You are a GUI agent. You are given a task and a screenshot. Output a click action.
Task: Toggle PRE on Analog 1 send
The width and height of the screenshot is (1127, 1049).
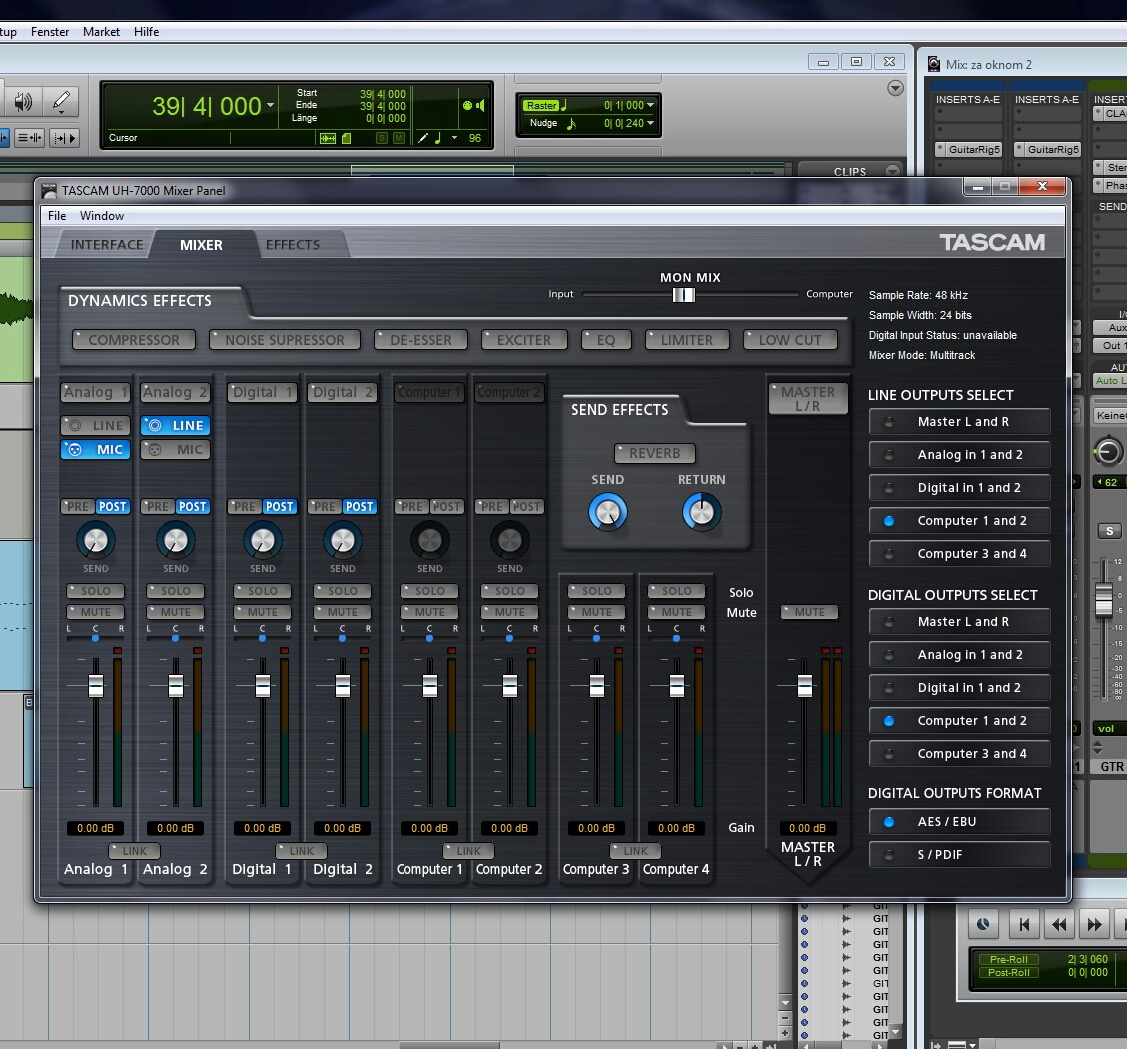point(78,506)
